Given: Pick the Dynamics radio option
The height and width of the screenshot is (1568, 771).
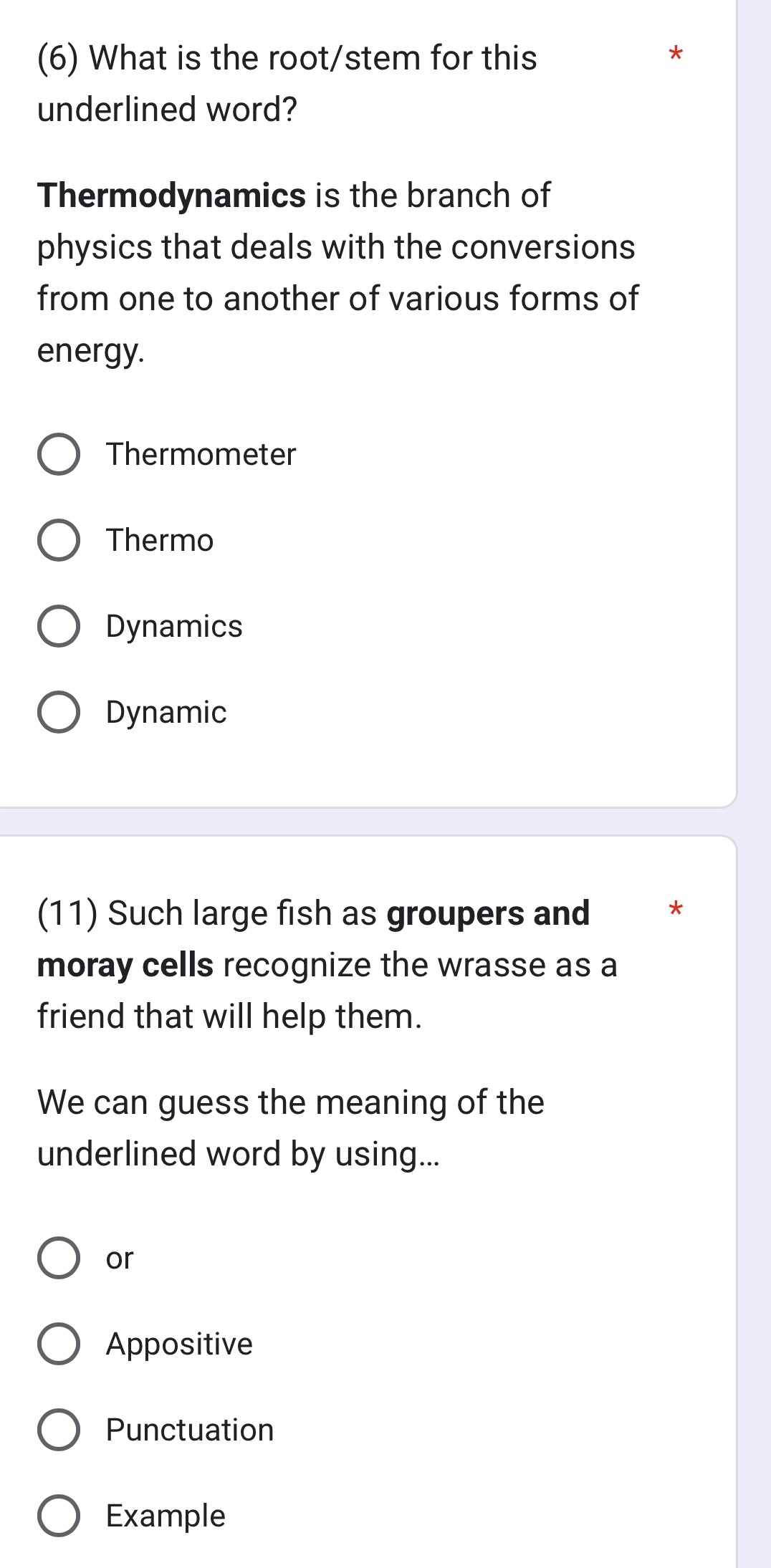Looking at the screenshot, I should tap(58, 626).
